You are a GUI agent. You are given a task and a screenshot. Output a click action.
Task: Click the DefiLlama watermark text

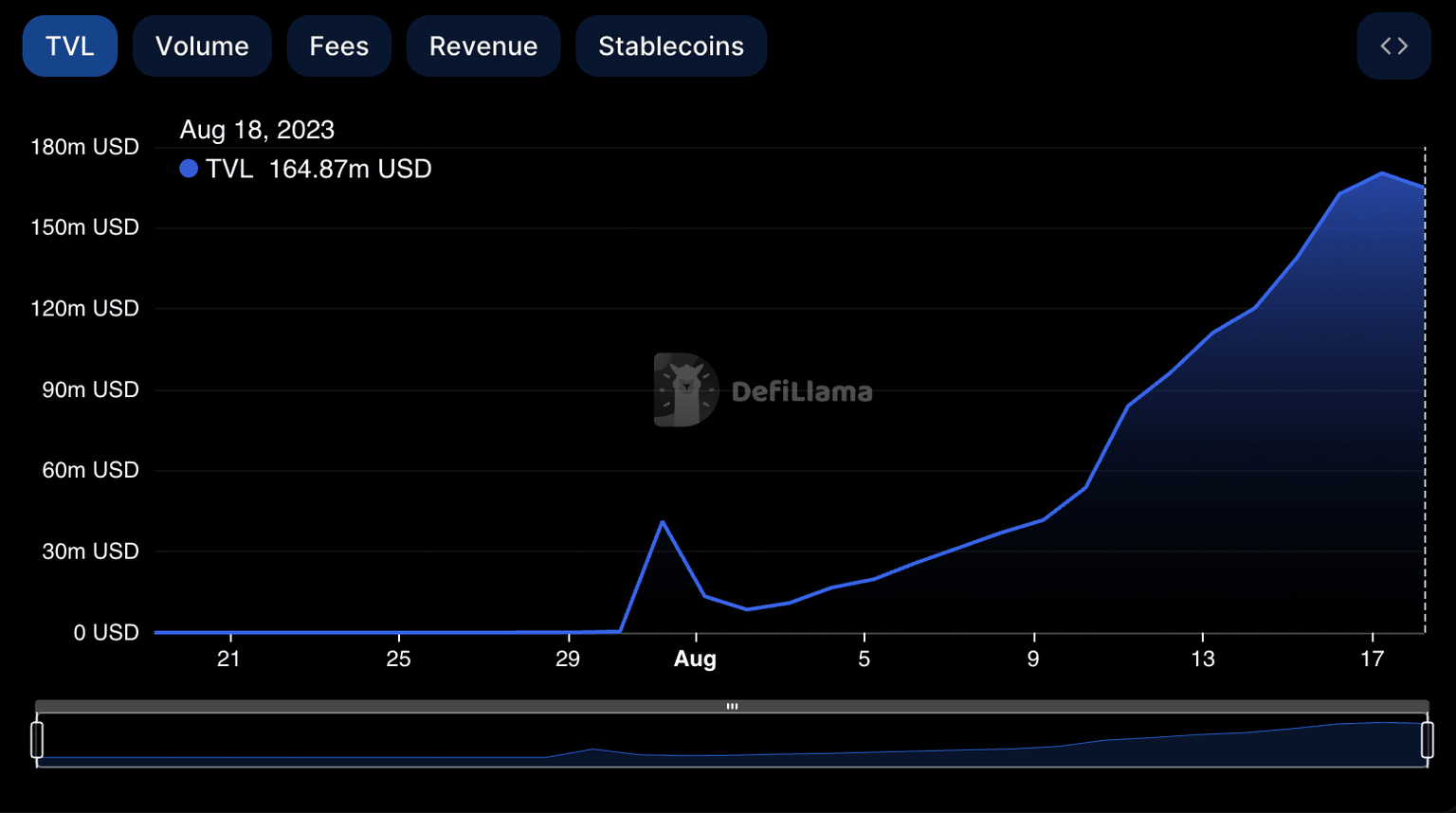pos(802,391)
